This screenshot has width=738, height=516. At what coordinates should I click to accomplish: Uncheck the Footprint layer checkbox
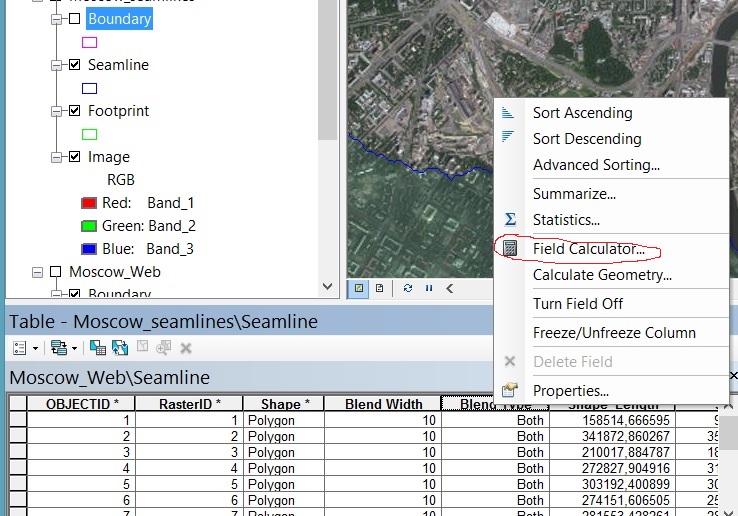74,111
